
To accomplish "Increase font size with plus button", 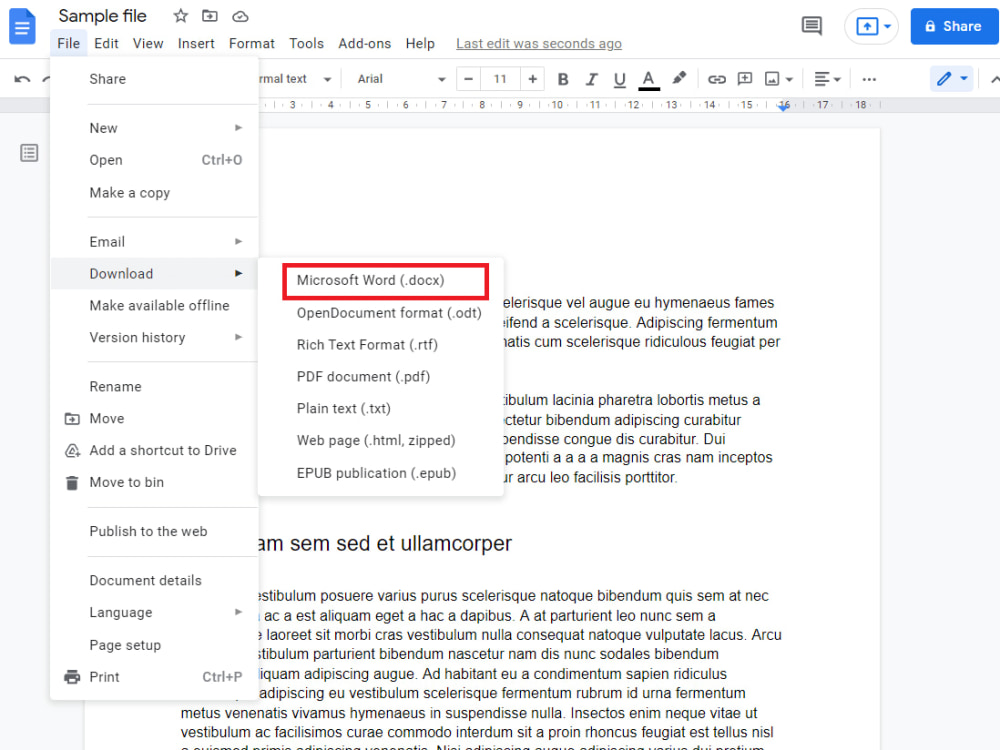I will 533,79.
